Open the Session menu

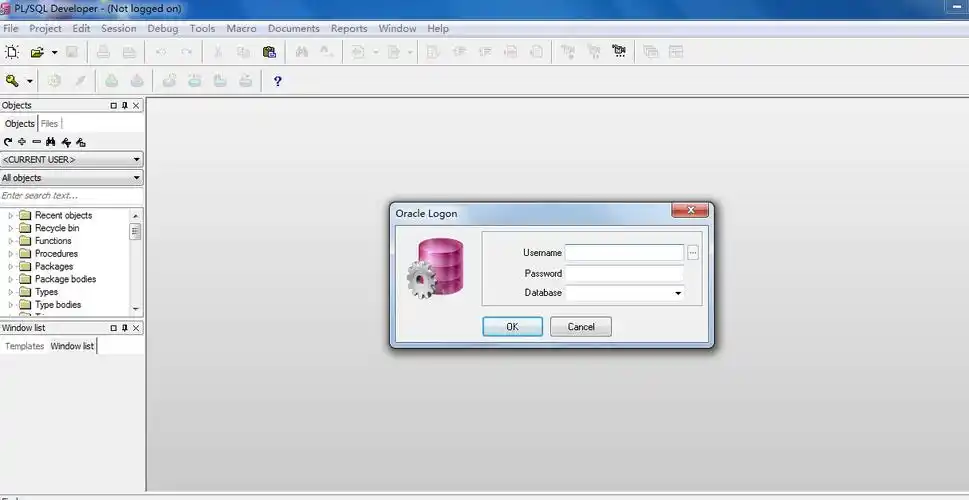(118, 29)
